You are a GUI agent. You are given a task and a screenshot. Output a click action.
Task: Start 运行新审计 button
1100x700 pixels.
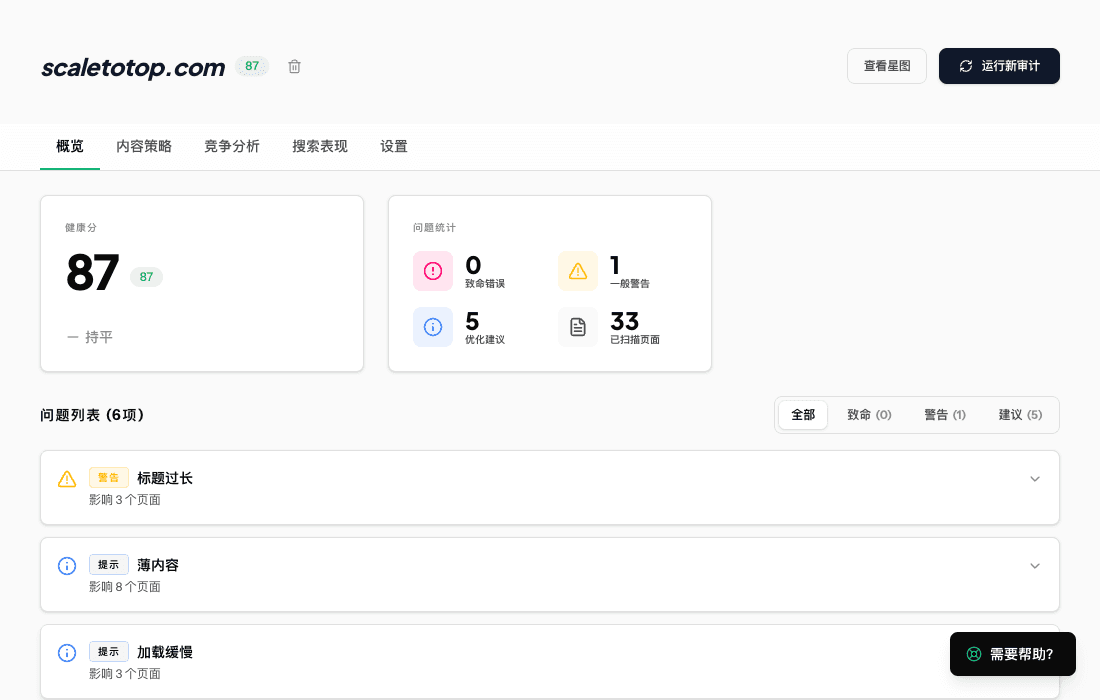999,66
